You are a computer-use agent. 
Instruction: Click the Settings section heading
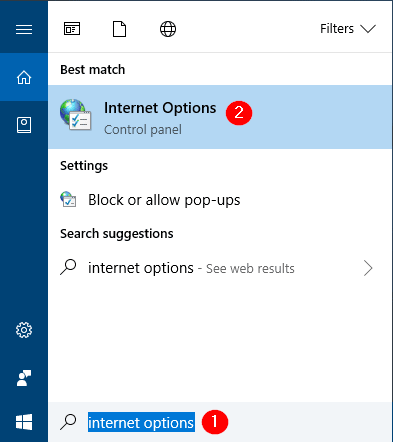click(84, 166)
